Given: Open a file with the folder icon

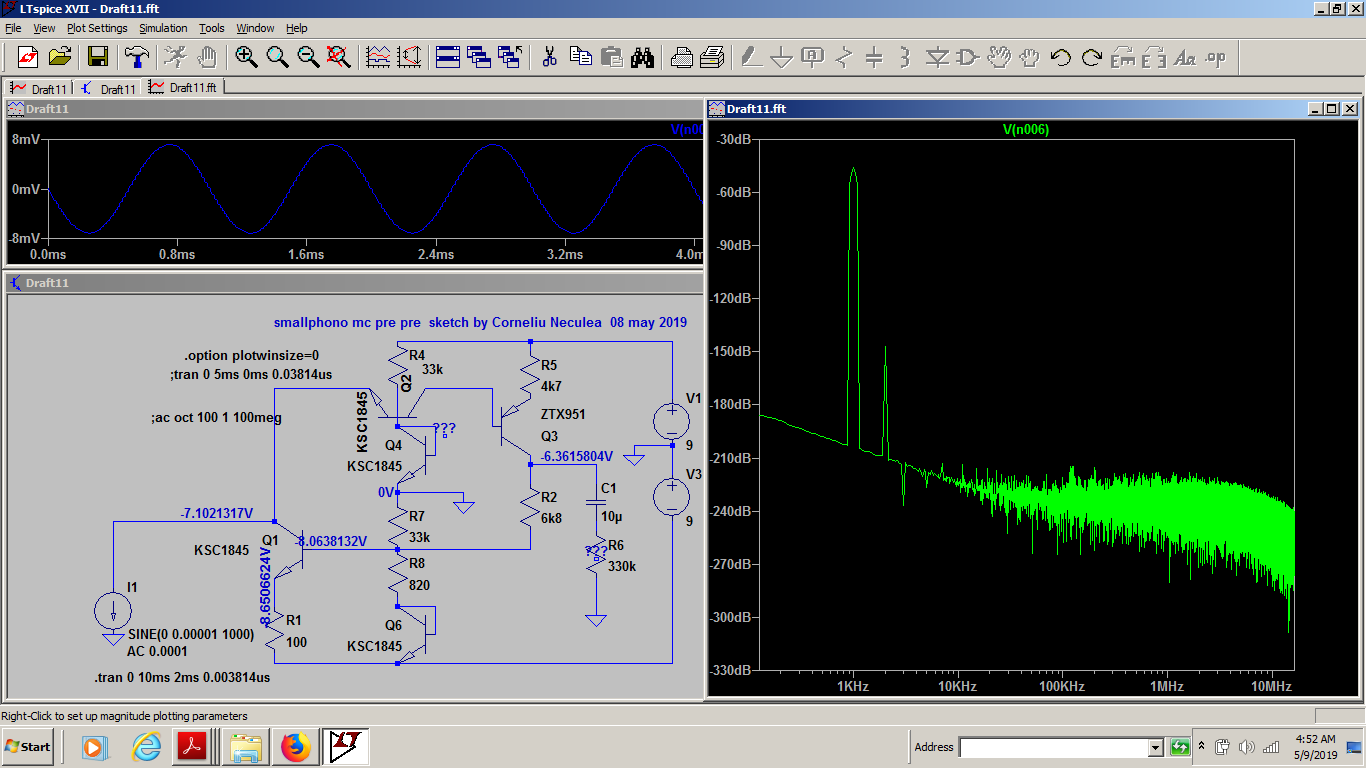Looking at the screenshot, I should pos(60,57).
